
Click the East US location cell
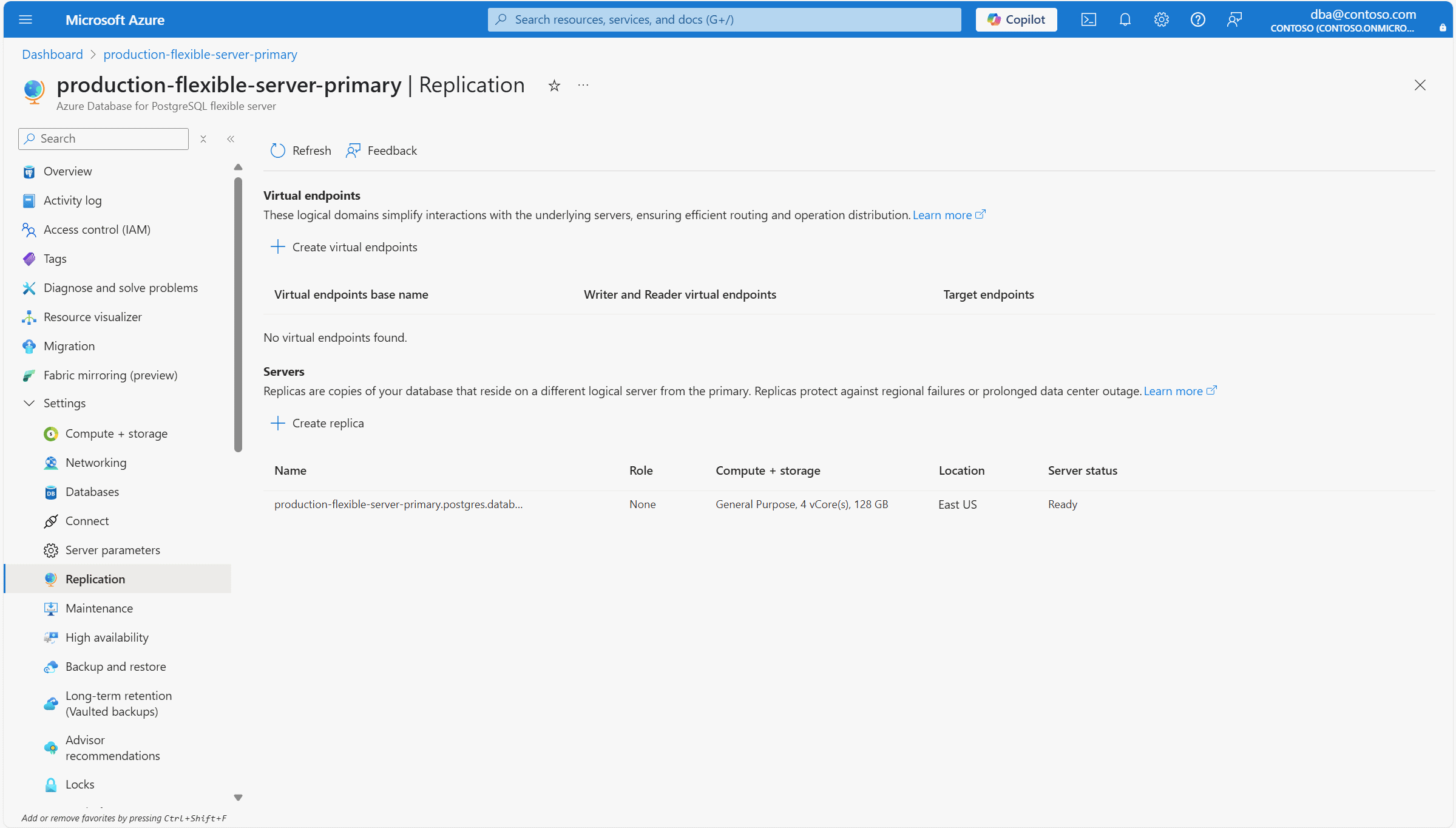[957, 504]
